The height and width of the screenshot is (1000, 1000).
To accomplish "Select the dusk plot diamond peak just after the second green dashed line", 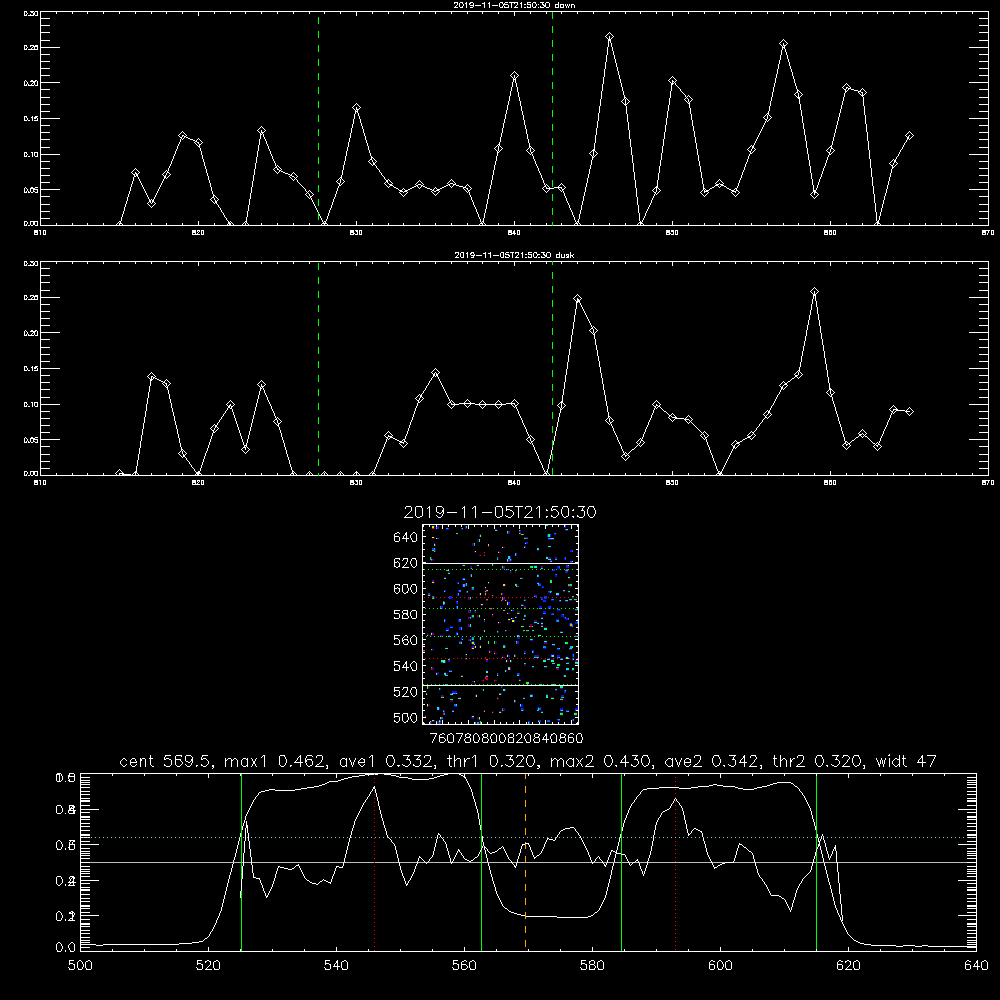I will click(x=578, y=298).
